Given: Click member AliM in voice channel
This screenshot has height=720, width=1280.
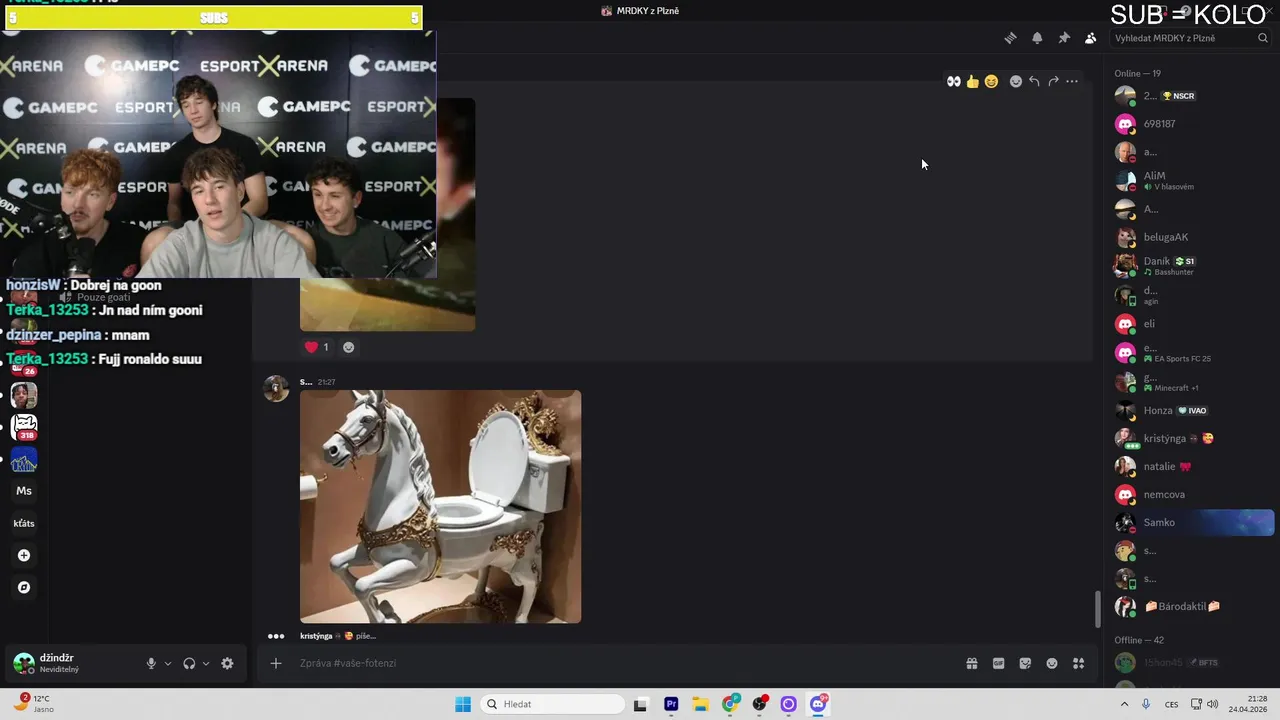Looking at the screenshot, I should click(1194, 180).
